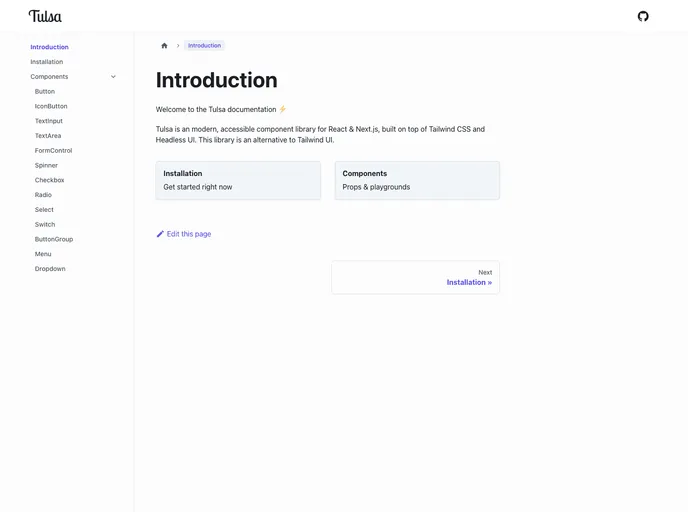Select the Introduction breadcrumb tag
This screenshot has height=512, width=688.
click(x=204, y=45)
